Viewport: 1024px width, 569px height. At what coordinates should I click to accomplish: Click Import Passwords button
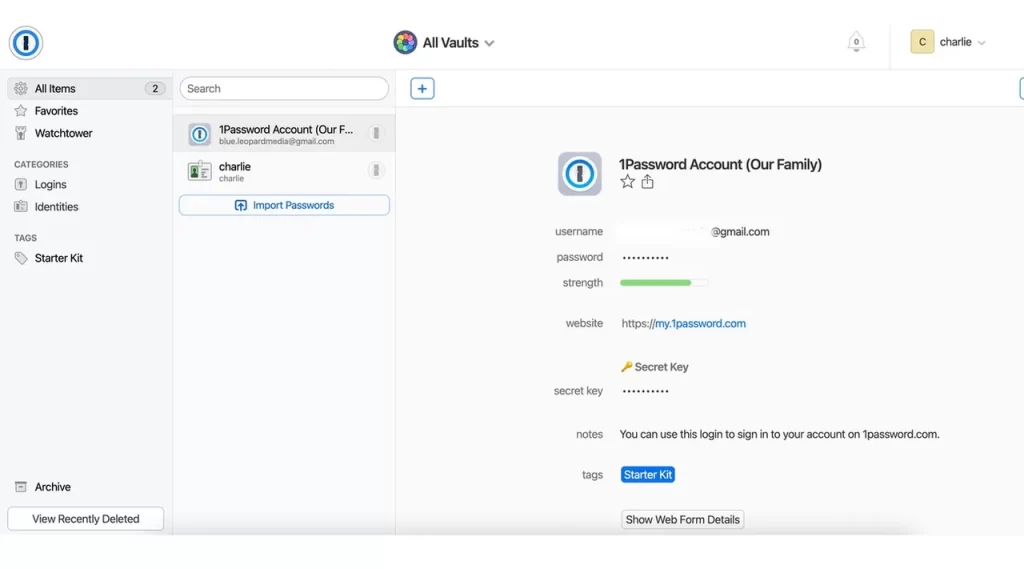tap(284, 205)
